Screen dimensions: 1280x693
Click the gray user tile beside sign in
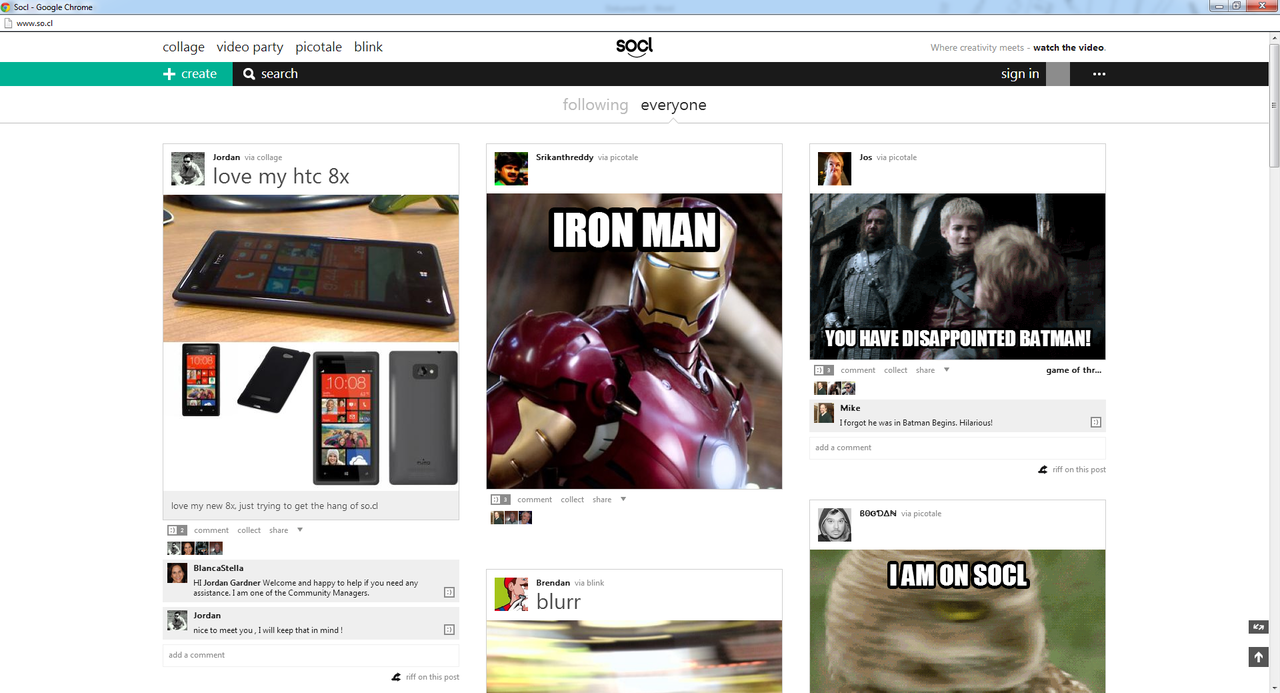[x=1058, y=74]
